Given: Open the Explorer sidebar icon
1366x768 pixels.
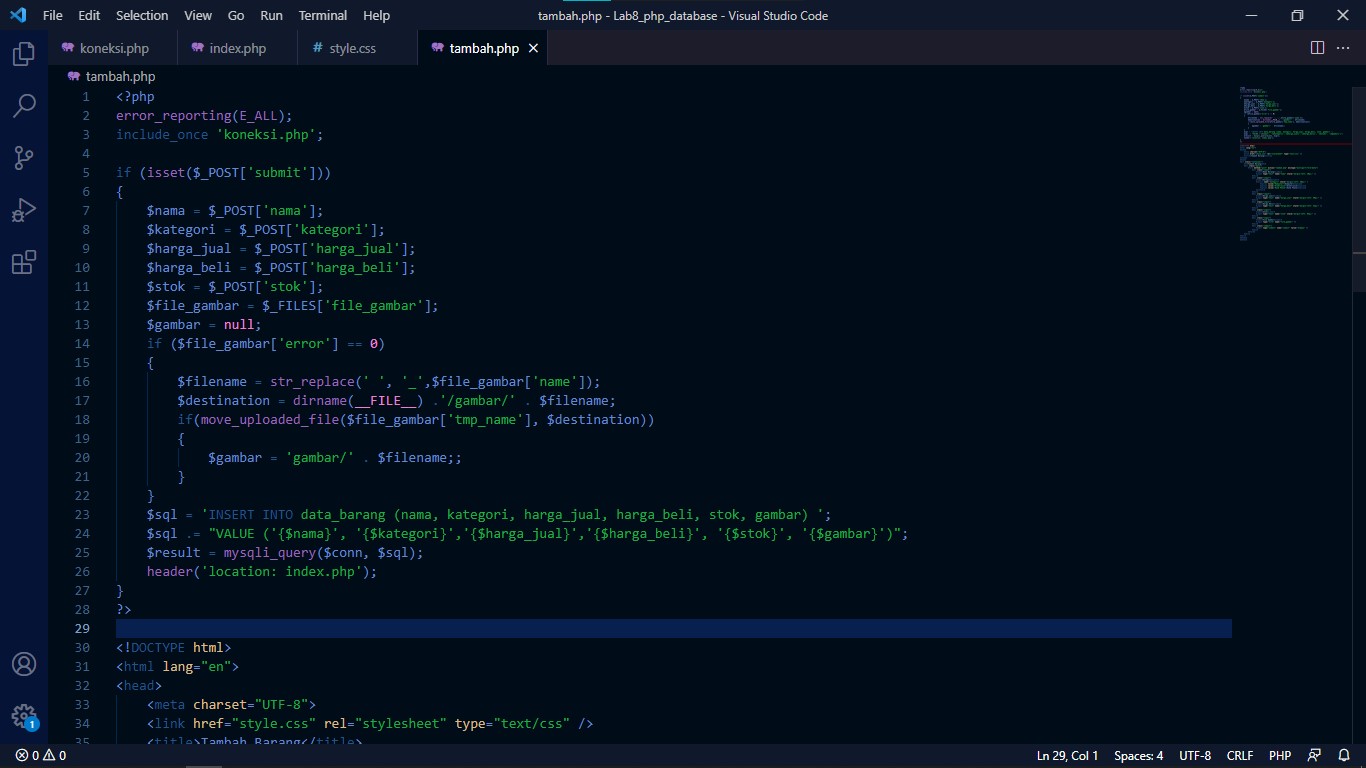Looking at the screenshot, I should click(23, 54).
